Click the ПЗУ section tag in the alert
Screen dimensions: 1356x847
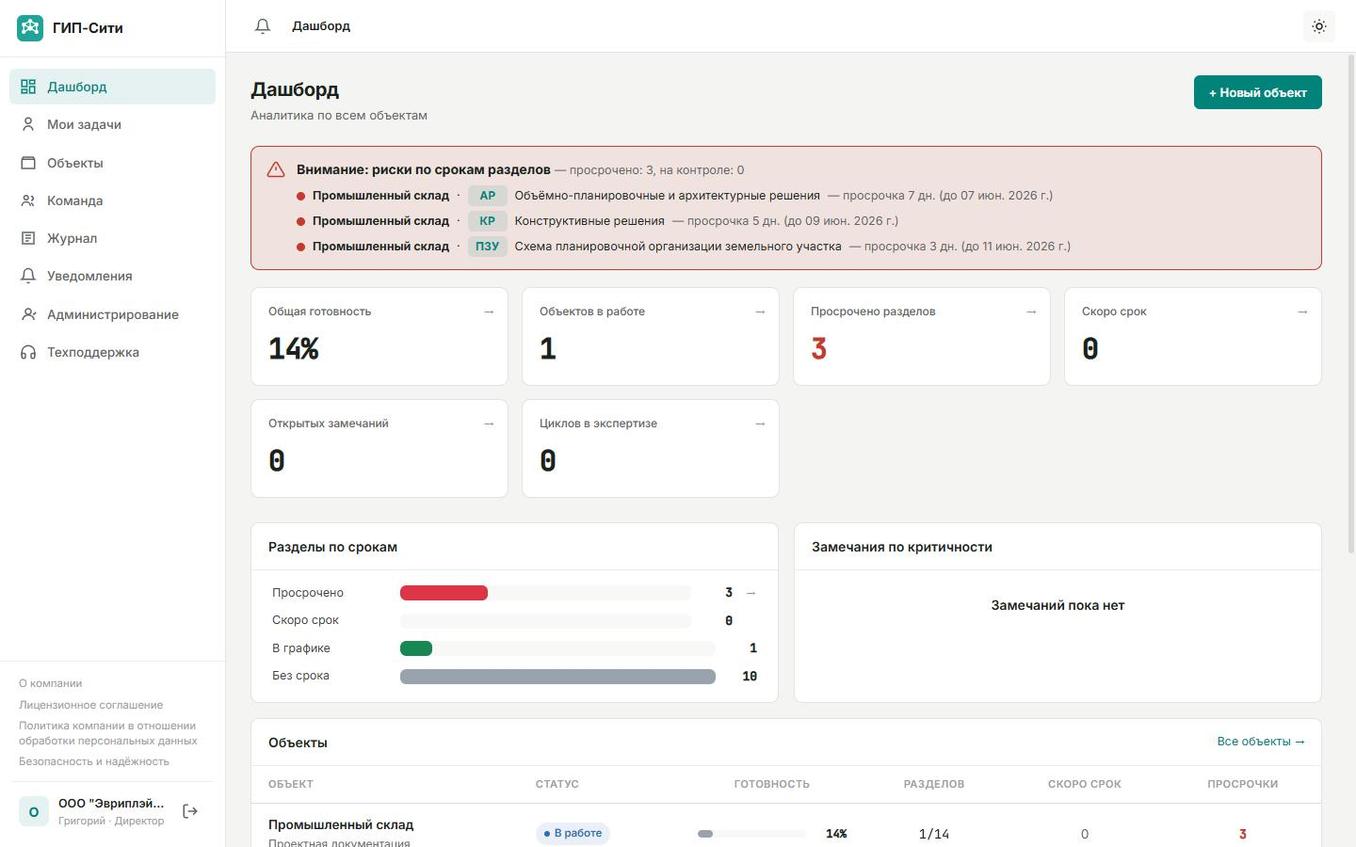(x=487, y=246)
